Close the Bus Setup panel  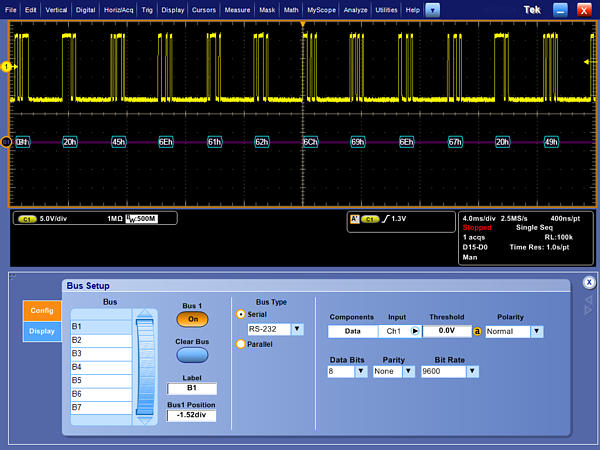point(589,283)
